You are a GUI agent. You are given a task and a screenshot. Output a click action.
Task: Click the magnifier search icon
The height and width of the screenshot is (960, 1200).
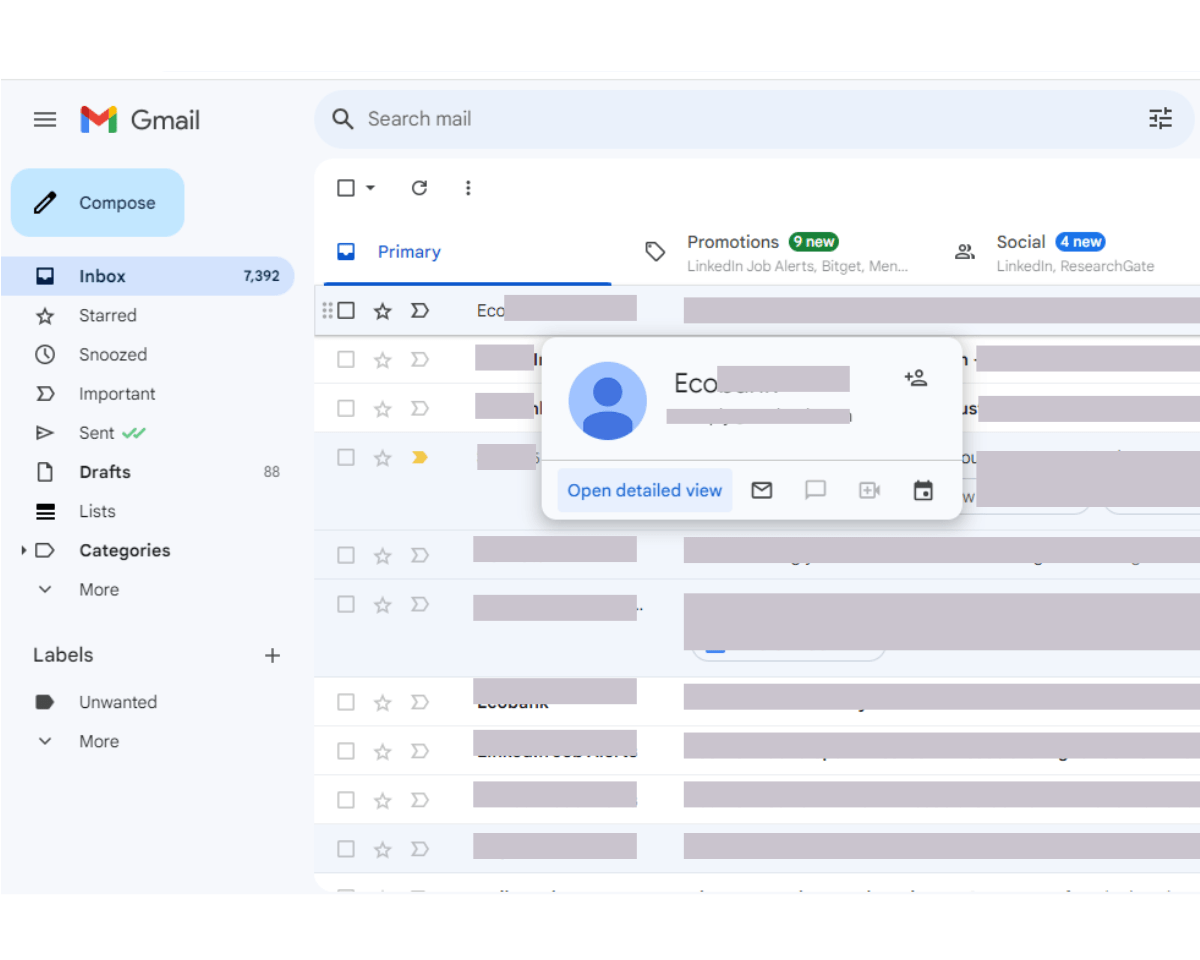343,119
